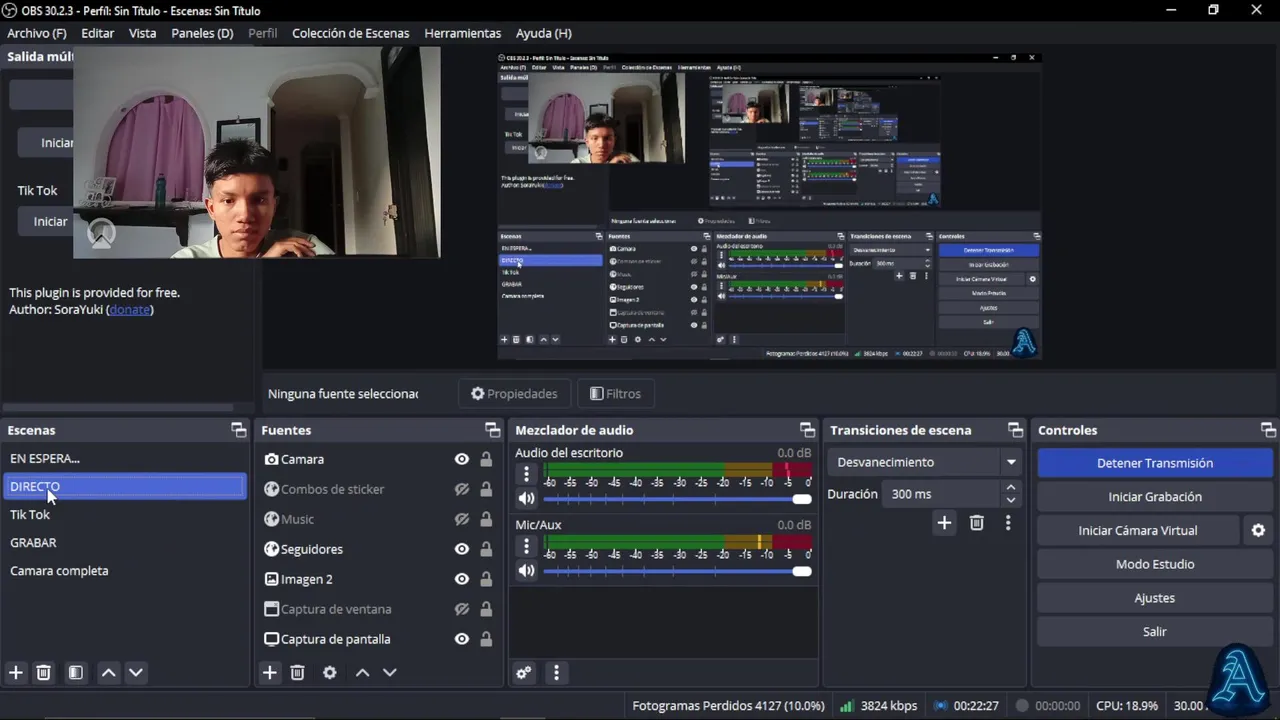Toggle lock on Captura de pantalla source
1280x720 pixels.
(x=486, y=639)
